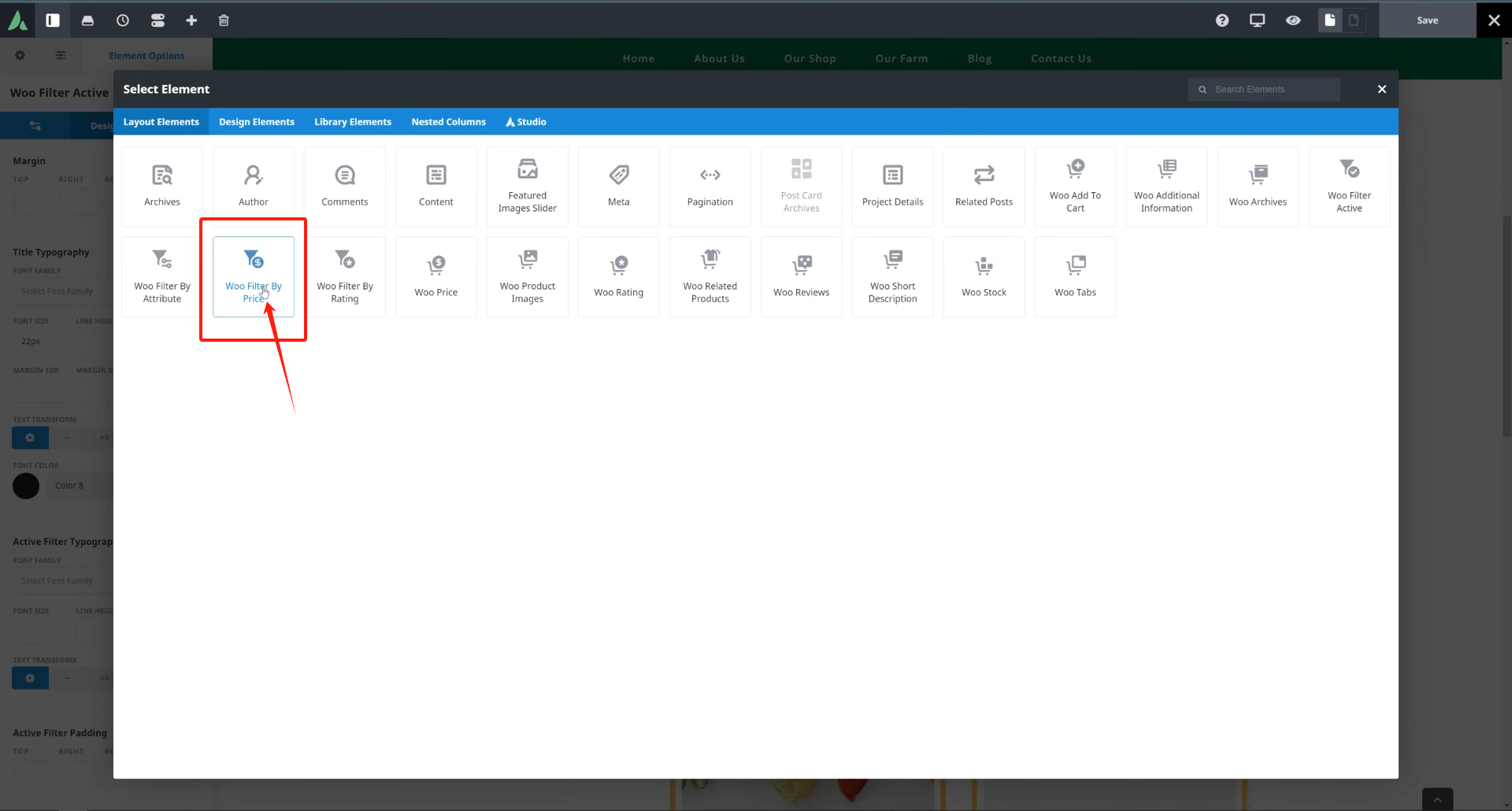This screenshot has width=1512, height=811.
Task: Open the history clock icon
Action: tap(123, 20)
